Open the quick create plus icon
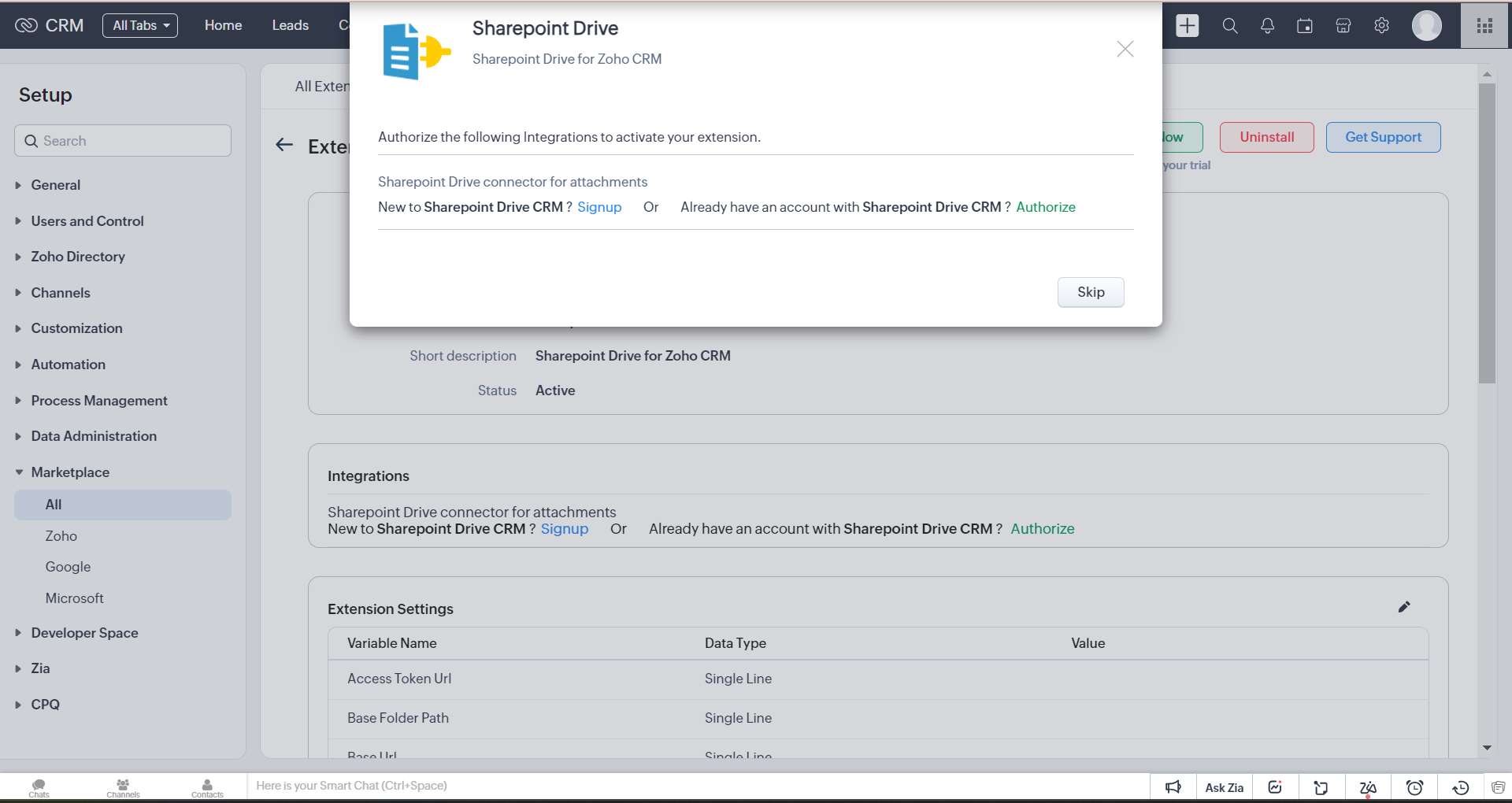This screenshot has width=1512, height=803. (x=1188, y=25)
